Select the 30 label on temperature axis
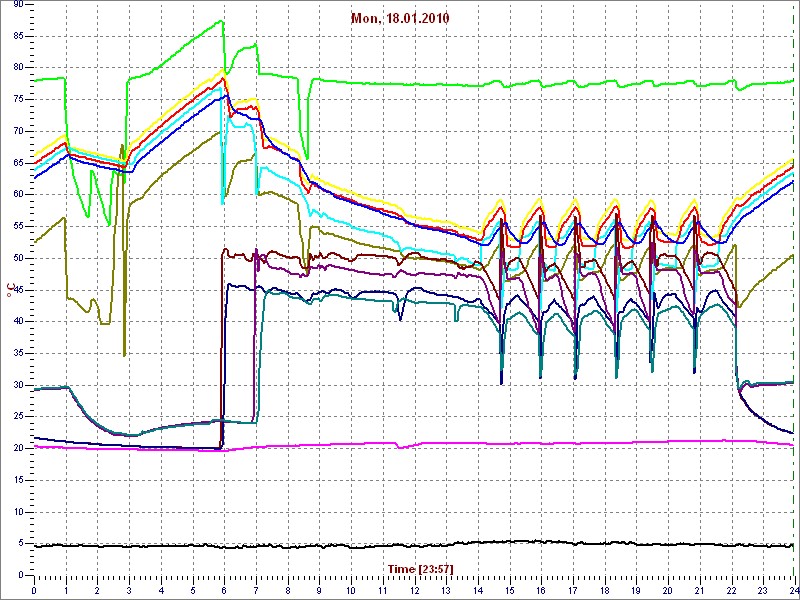800x600 pixels. 18,385
